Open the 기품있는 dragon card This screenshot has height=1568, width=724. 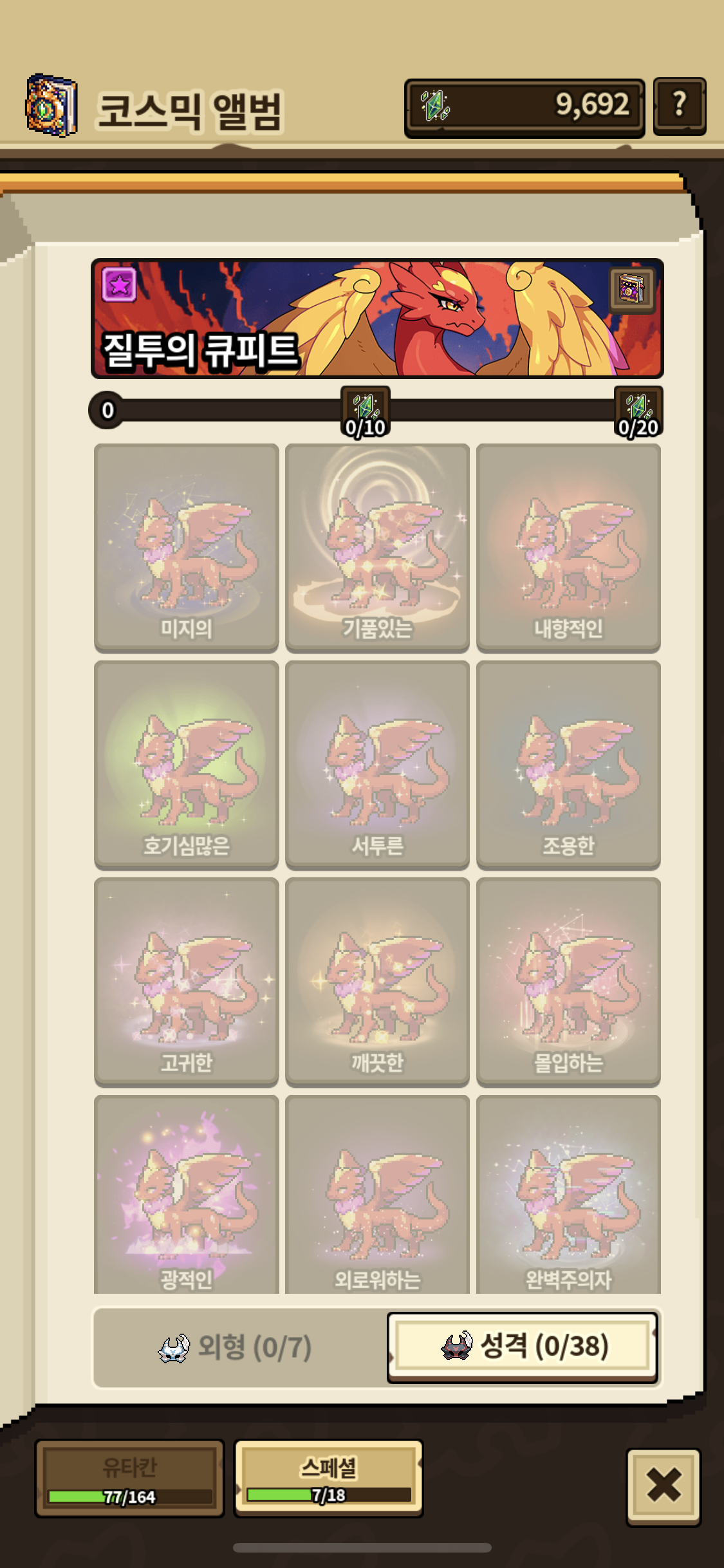tap(377, 548)
